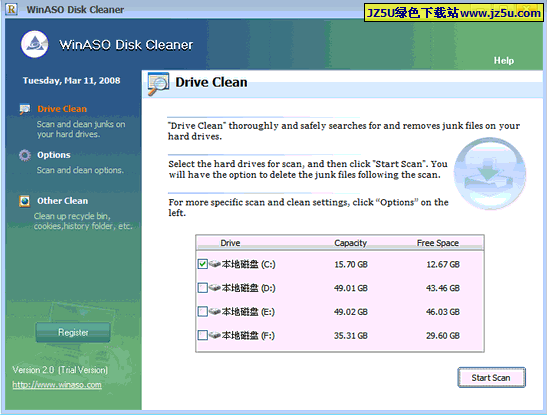Screen dimensions: 547x415
Task: Sort by the Capacity column header
Action: [x=350, y=243]
